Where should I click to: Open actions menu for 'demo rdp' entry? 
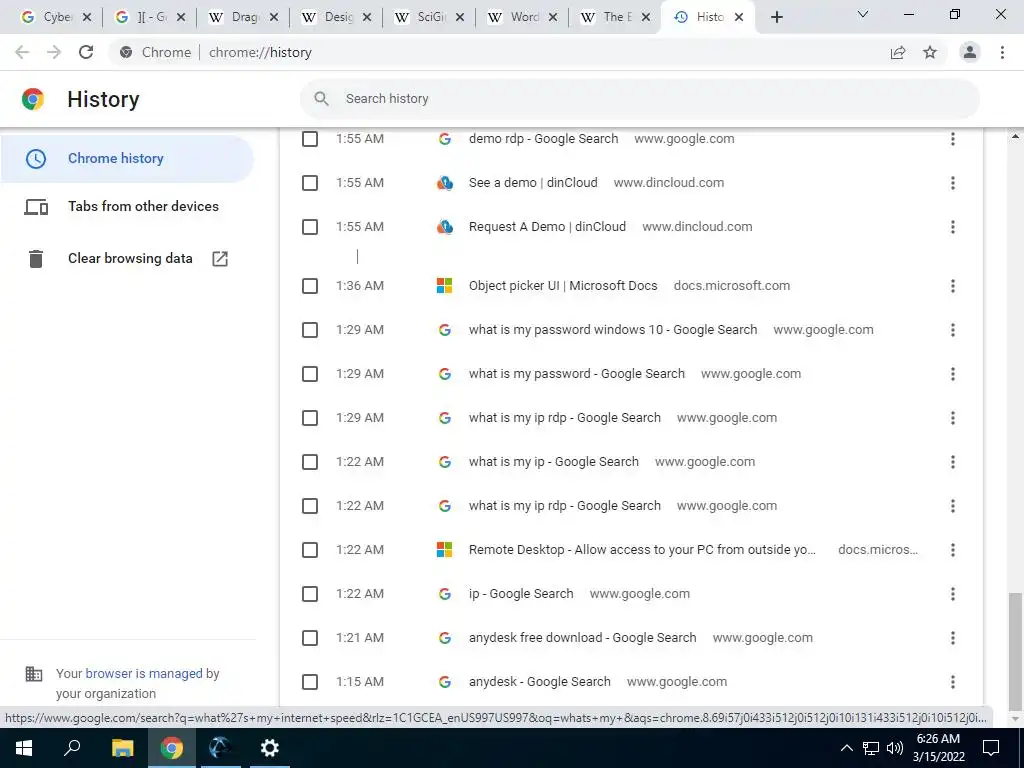953,139
